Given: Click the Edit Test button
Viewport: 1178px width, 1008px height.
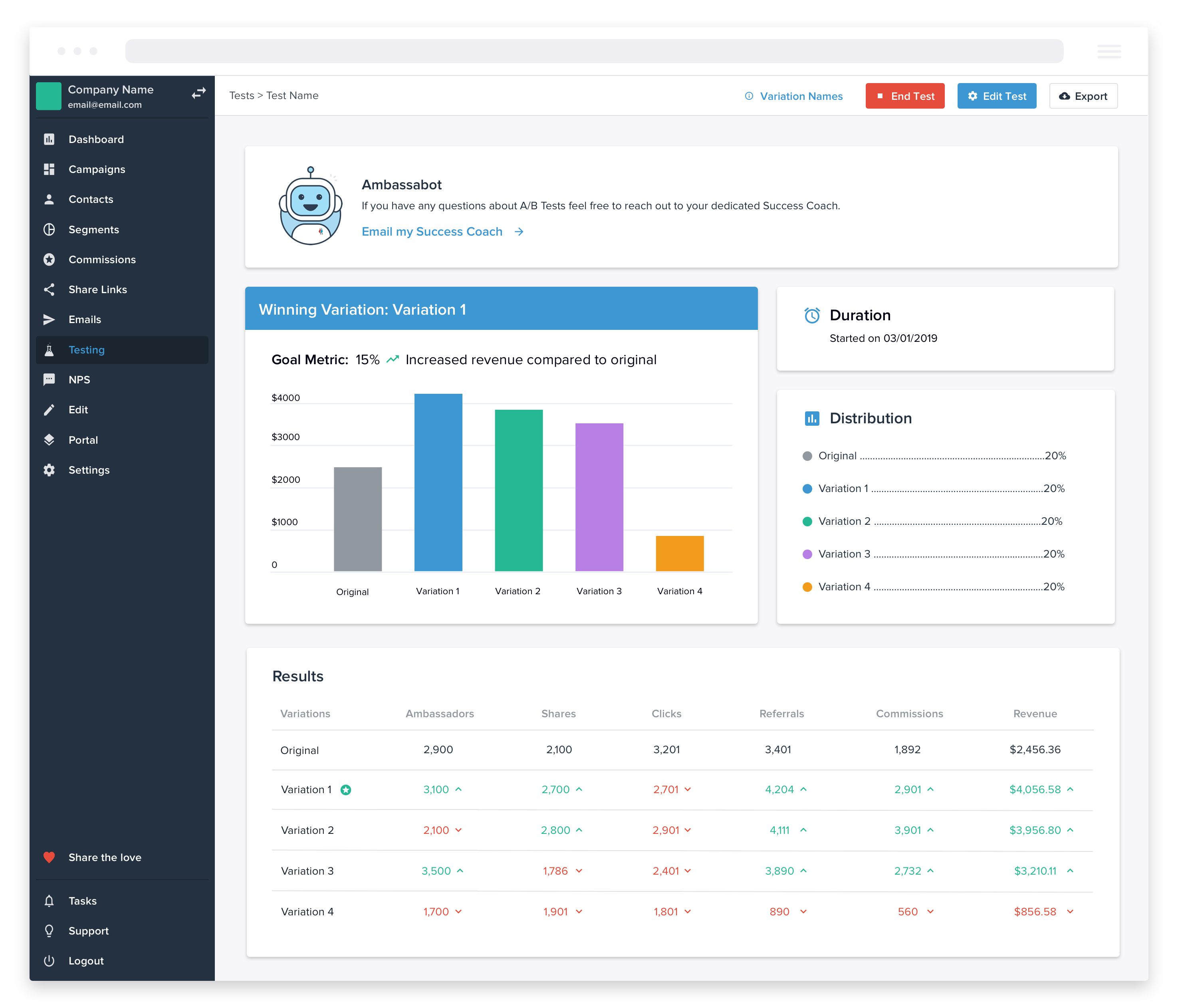Looking at the screenshot, I should (x=998, y=96).
